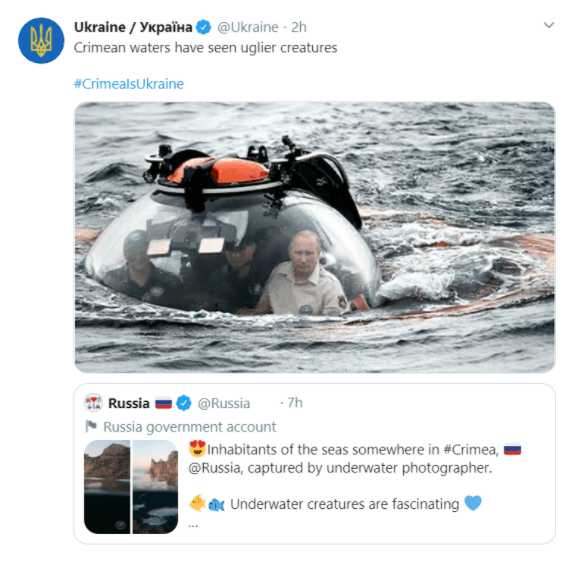Open the #Crimea hashtag in quoted tweet

(470, 449)
